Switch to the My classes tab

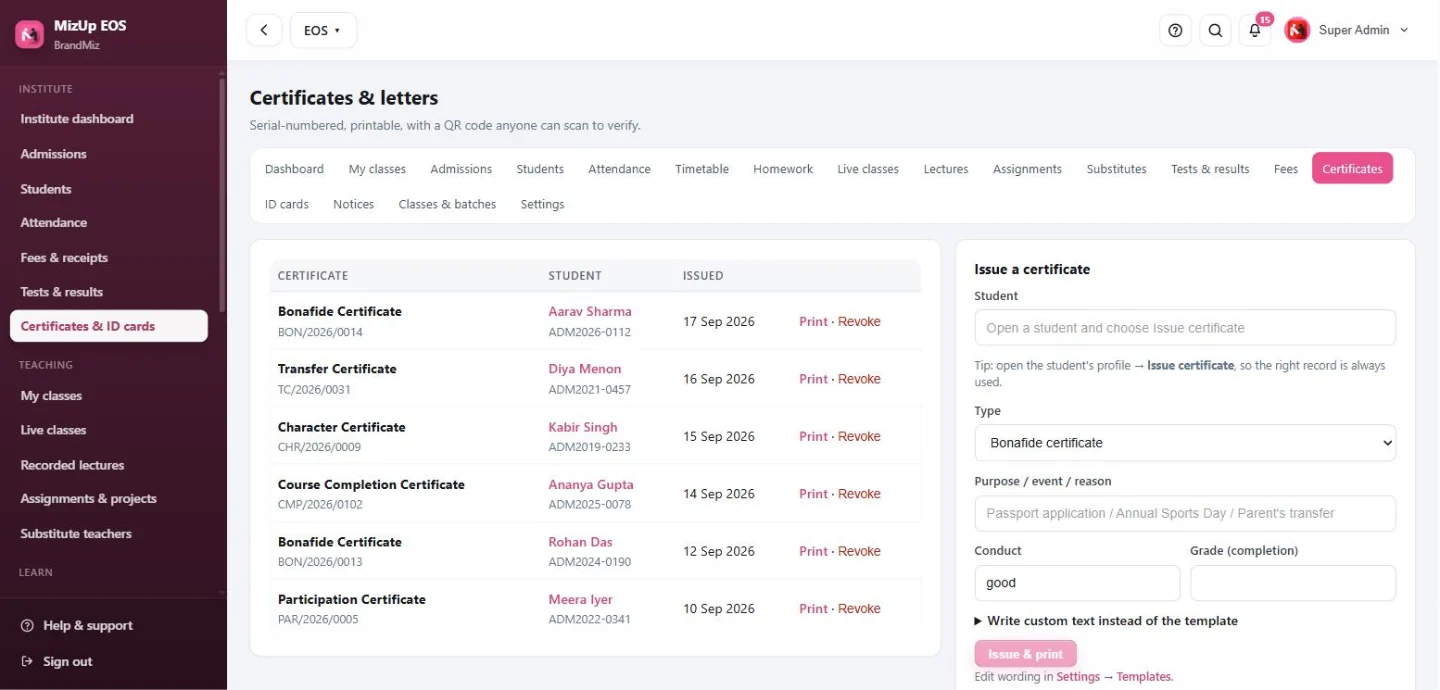(x=377, y=169)
